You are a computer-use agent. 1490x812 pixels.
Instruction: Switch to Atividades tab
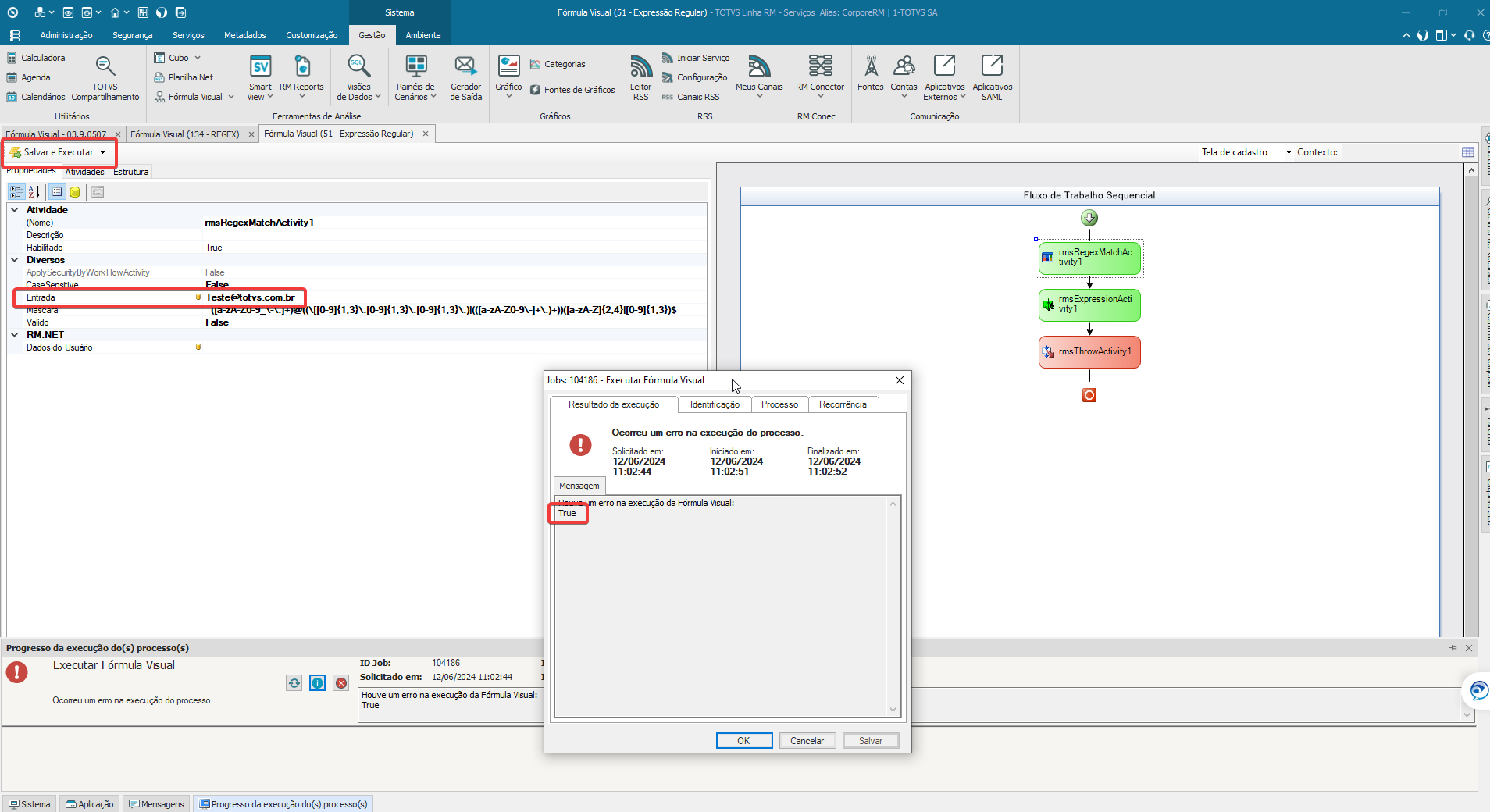[x=84, y=172]
